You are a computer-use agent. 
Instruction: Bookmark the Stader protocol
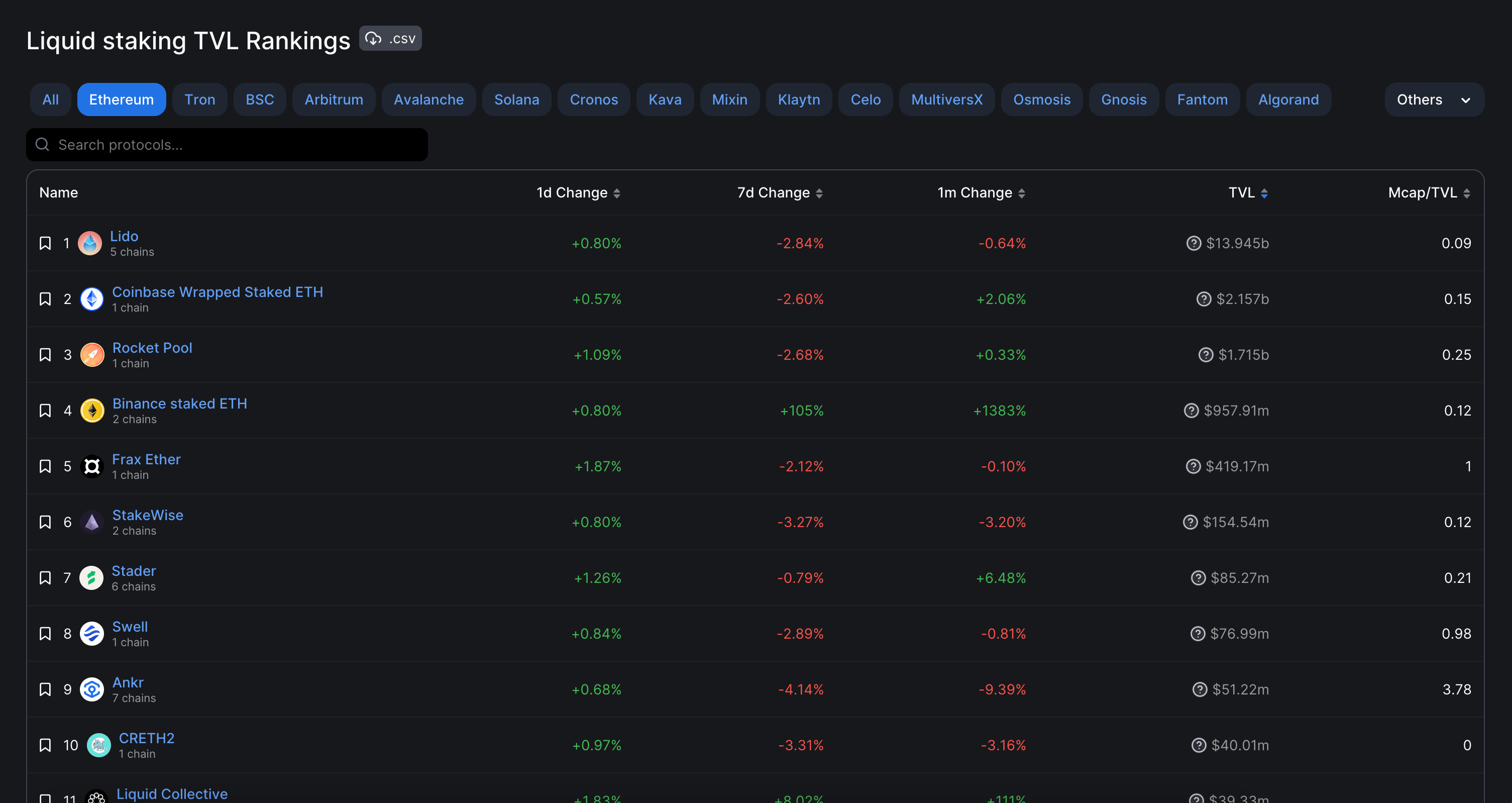tap(45, 577)
